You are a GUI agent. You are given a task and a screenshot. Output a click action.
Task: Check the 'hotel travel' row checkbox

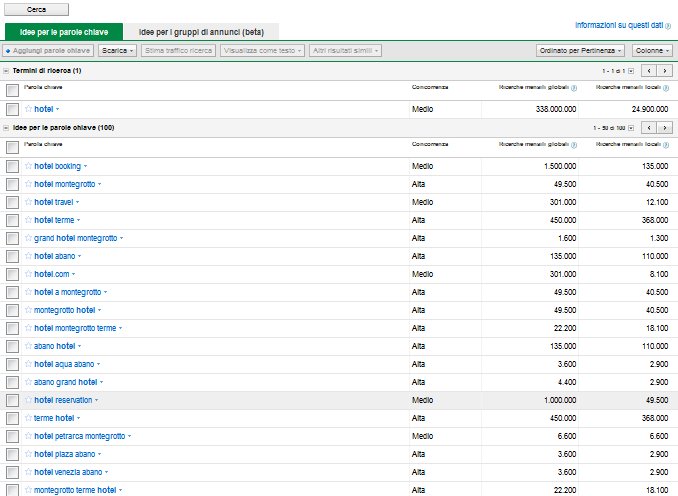[13, 202]
